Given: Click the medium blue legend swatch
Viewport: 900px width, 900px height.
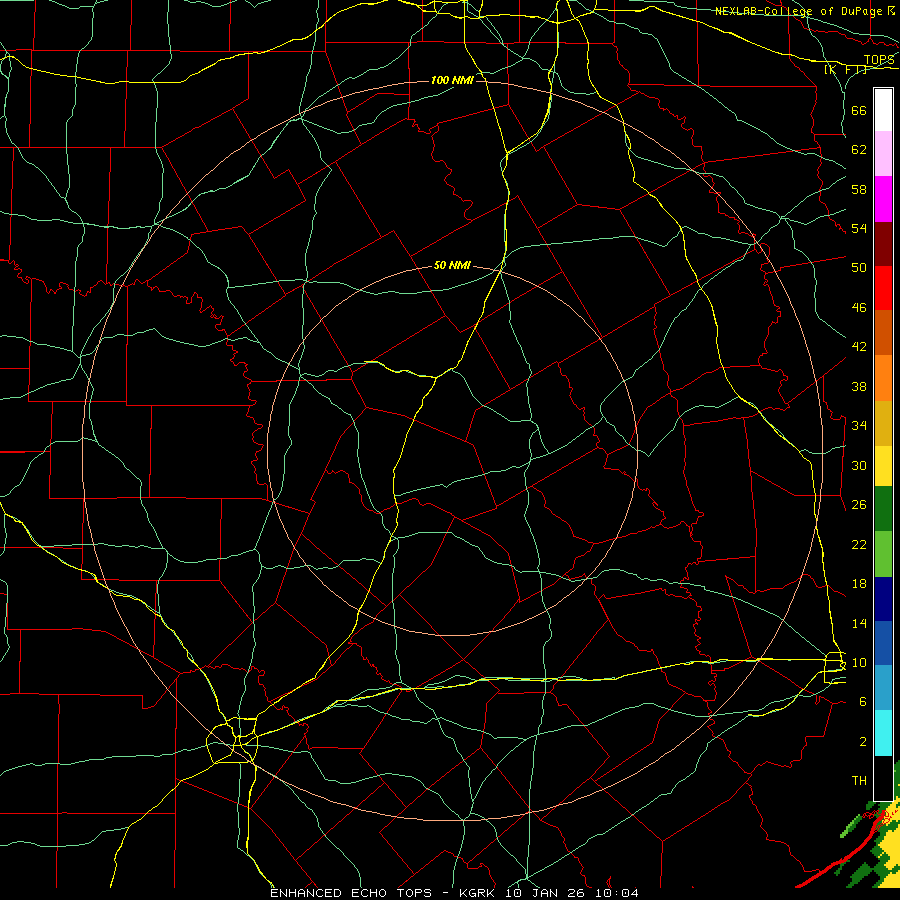Looking at the screenshot, I should point(883,643).
